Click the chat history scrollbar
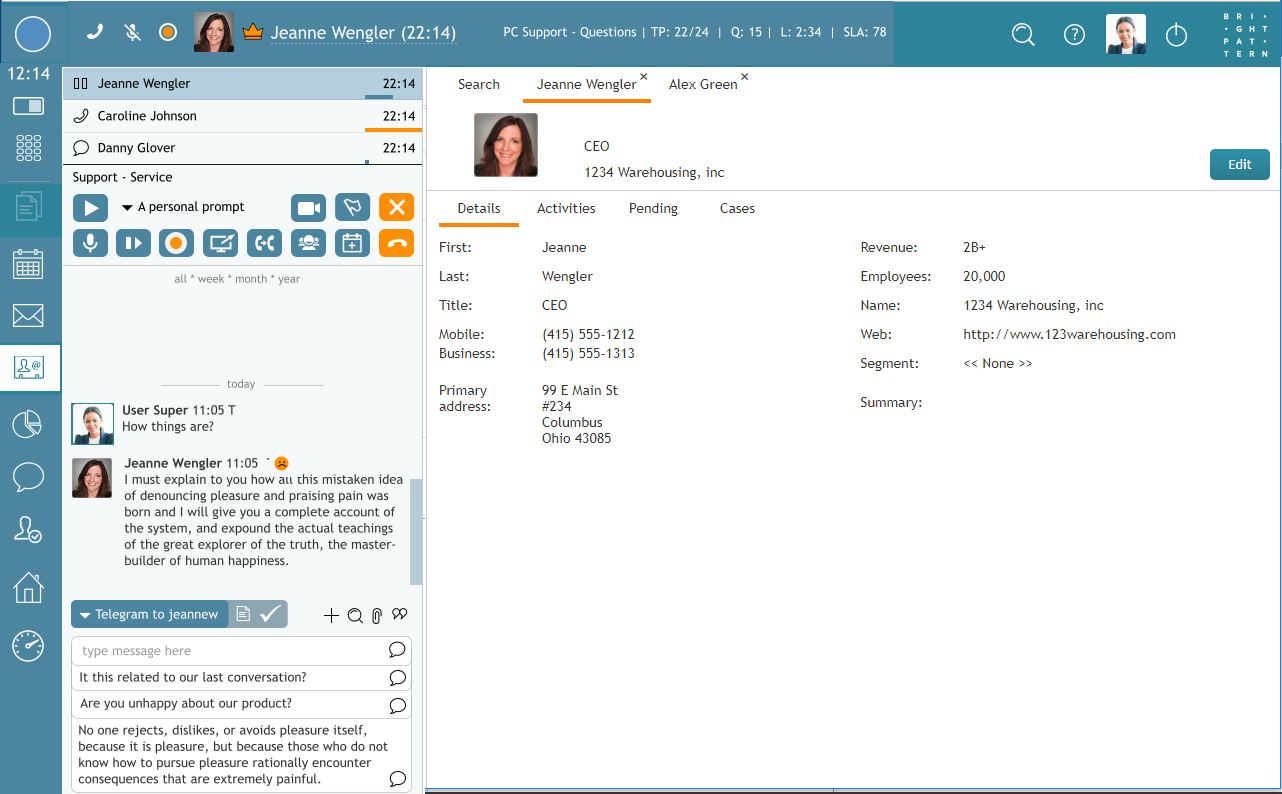The width and height of the screenshot is (1282, 794). click(416, 532)
